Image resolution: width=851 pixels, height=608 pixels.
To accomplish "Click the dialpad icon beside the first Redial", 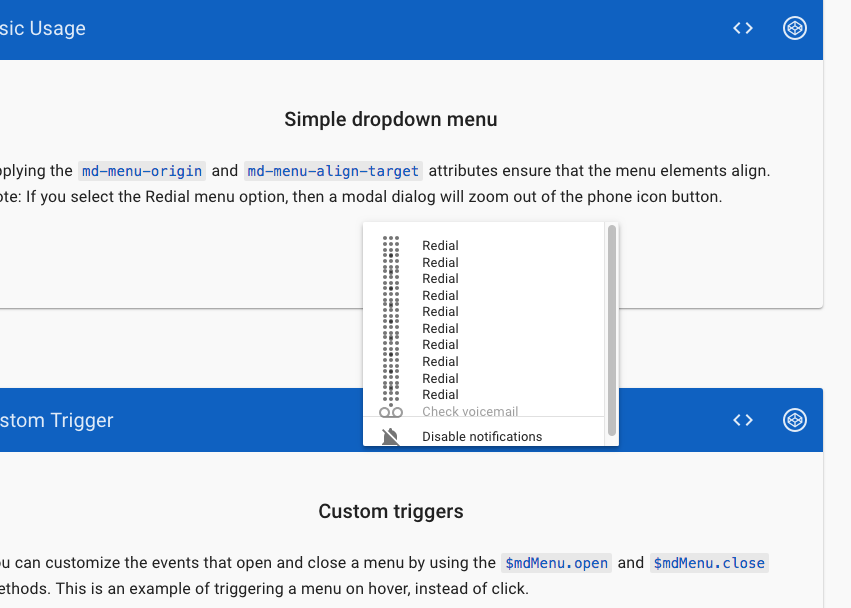I will (x=393, y=245).
